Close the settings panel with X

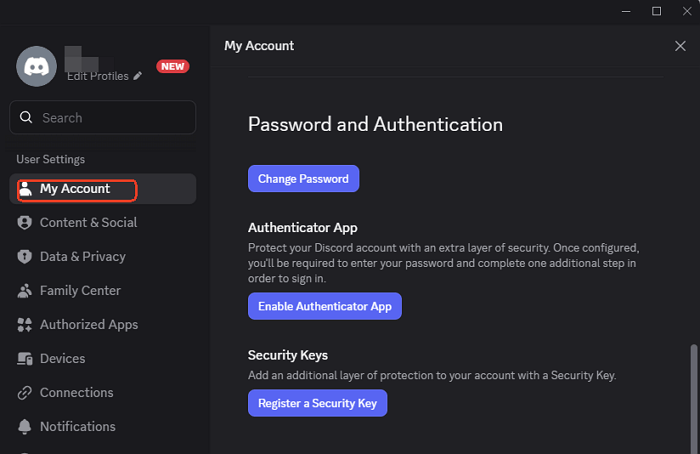(680, 46)
